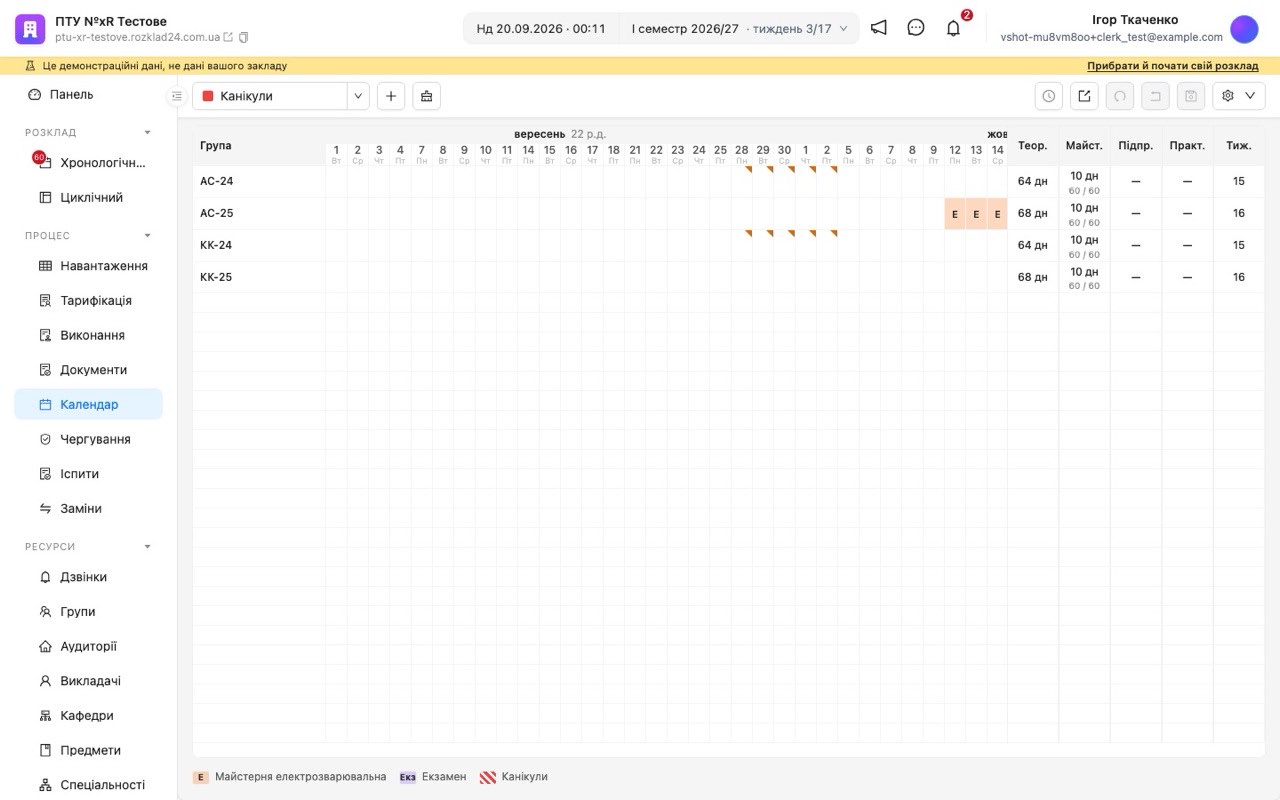
Task: Collapse the sidebar with the toggle icon
Action: [x=177, y=96]
